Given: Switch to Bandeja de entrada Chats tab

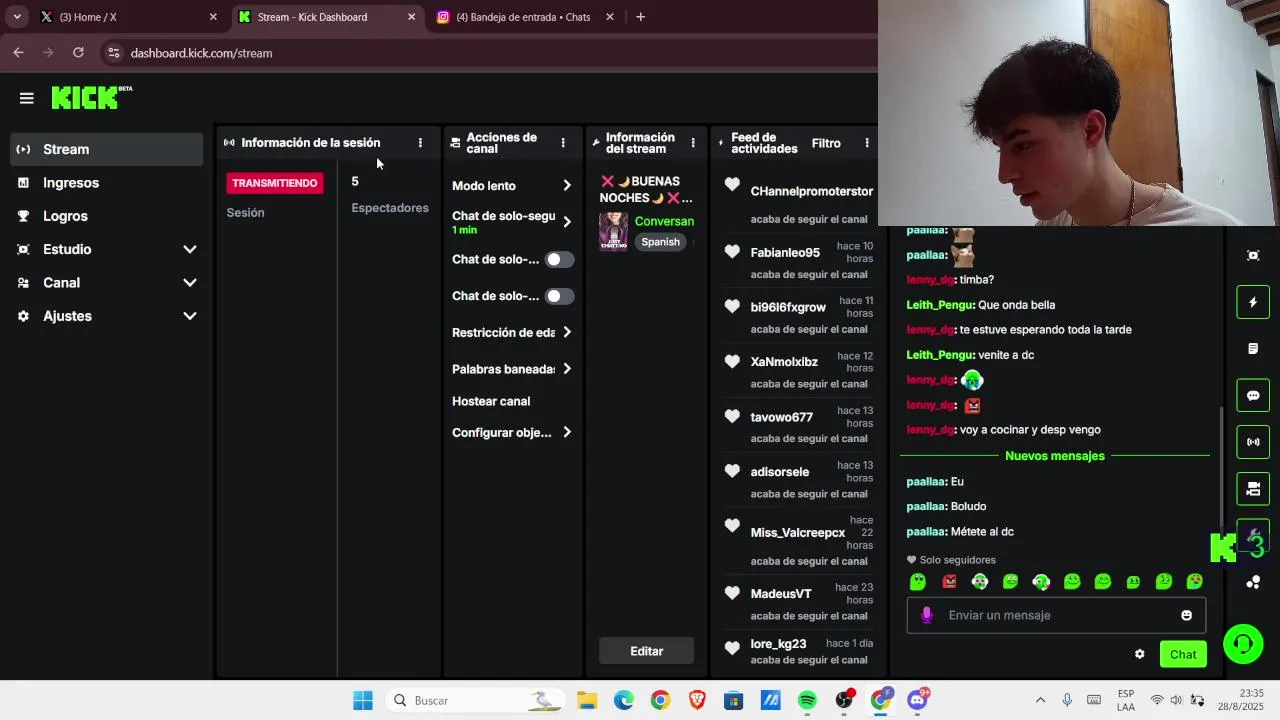Looking at the screenshot, I should 526,17.
